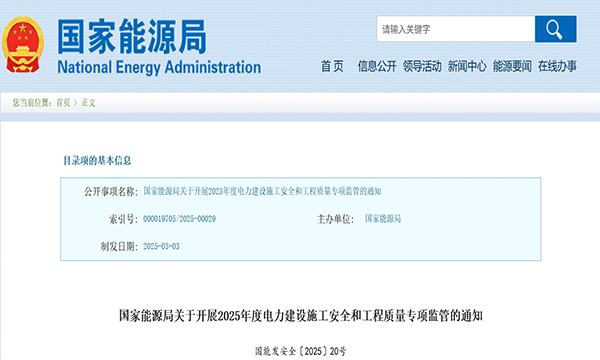Image resolution: width=600 pixels, height=360 pixels.
Task: Click the 主办单位 value 国家能源局
Action: 383,219
